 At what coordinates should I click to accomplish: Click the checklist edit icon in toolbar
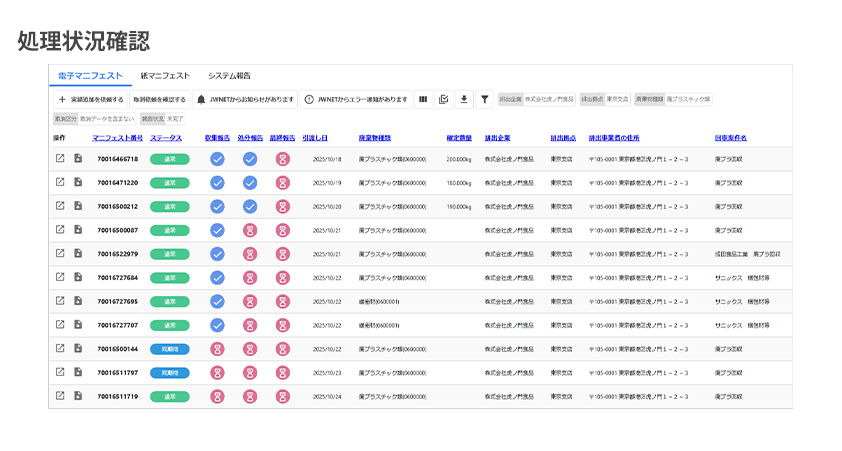[x=443, y=100]
